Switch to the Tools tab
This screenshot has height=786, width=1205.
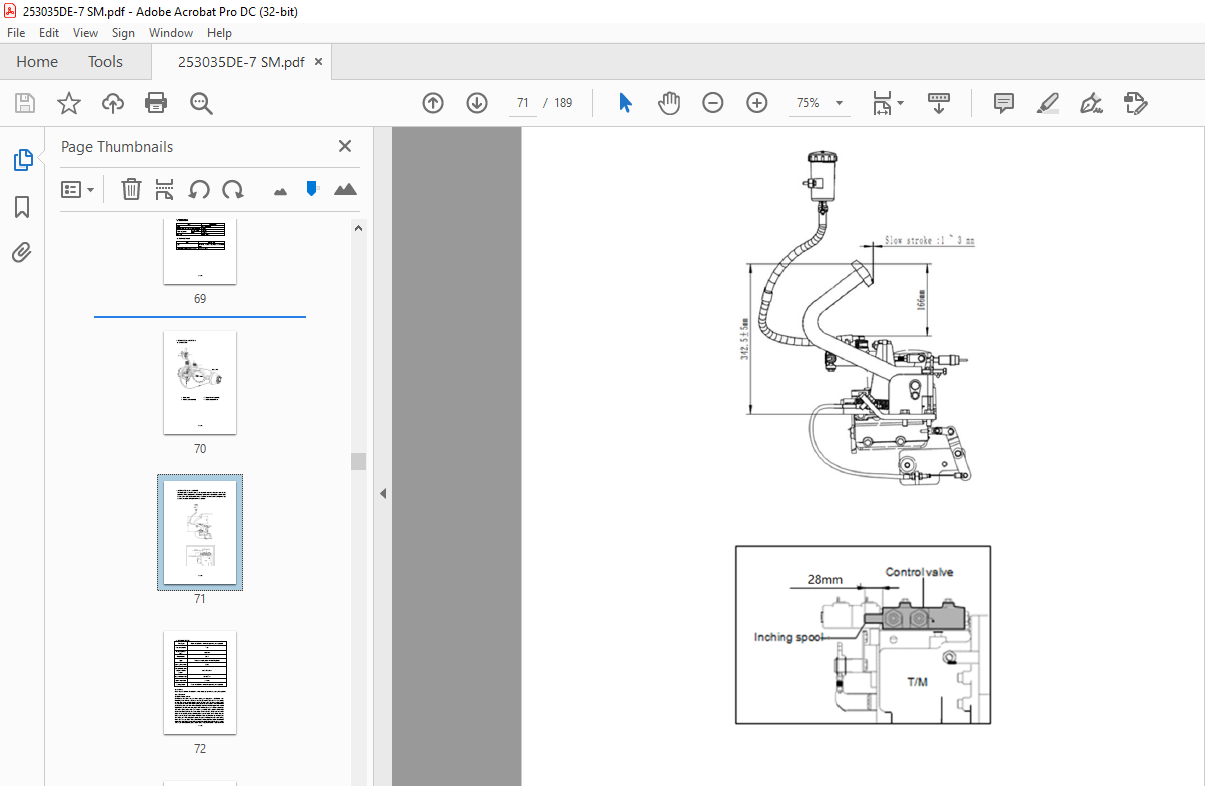pyautogui.click(x=105, y=62)
